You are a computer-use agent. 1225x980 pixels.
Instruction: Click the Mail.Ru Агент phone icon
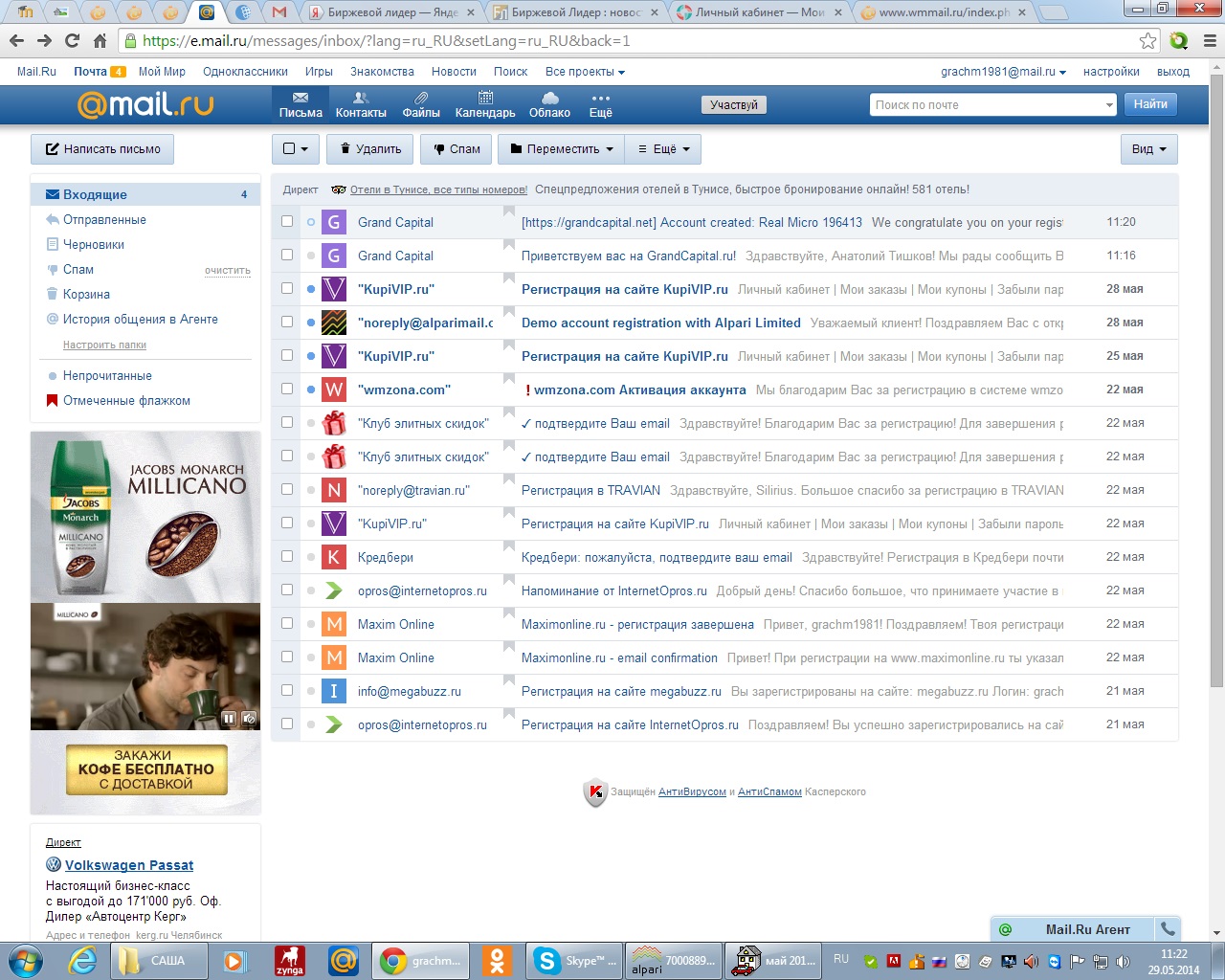pos(1168,928)
